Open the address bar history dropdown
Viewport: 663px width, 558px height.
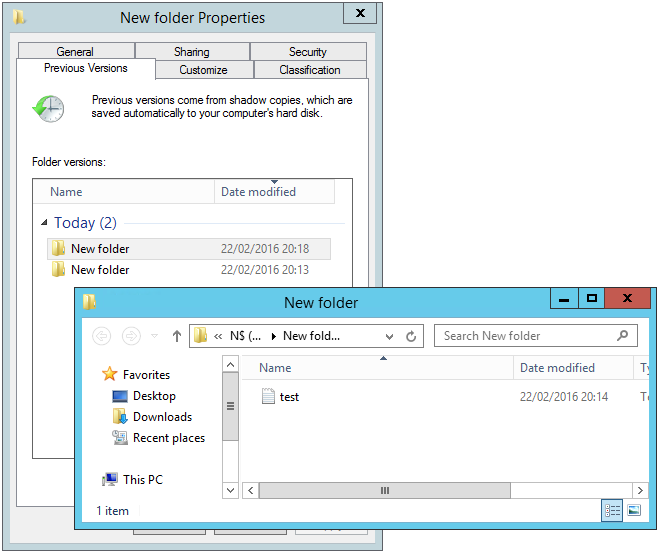click(x=389, y=336)
